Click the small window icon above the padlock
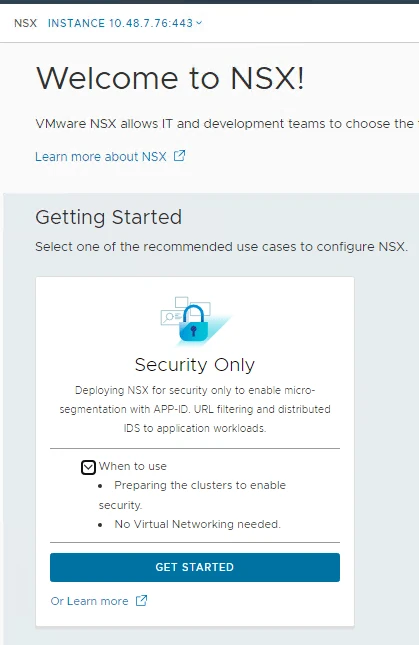419x645 pixels. [181, 302]
